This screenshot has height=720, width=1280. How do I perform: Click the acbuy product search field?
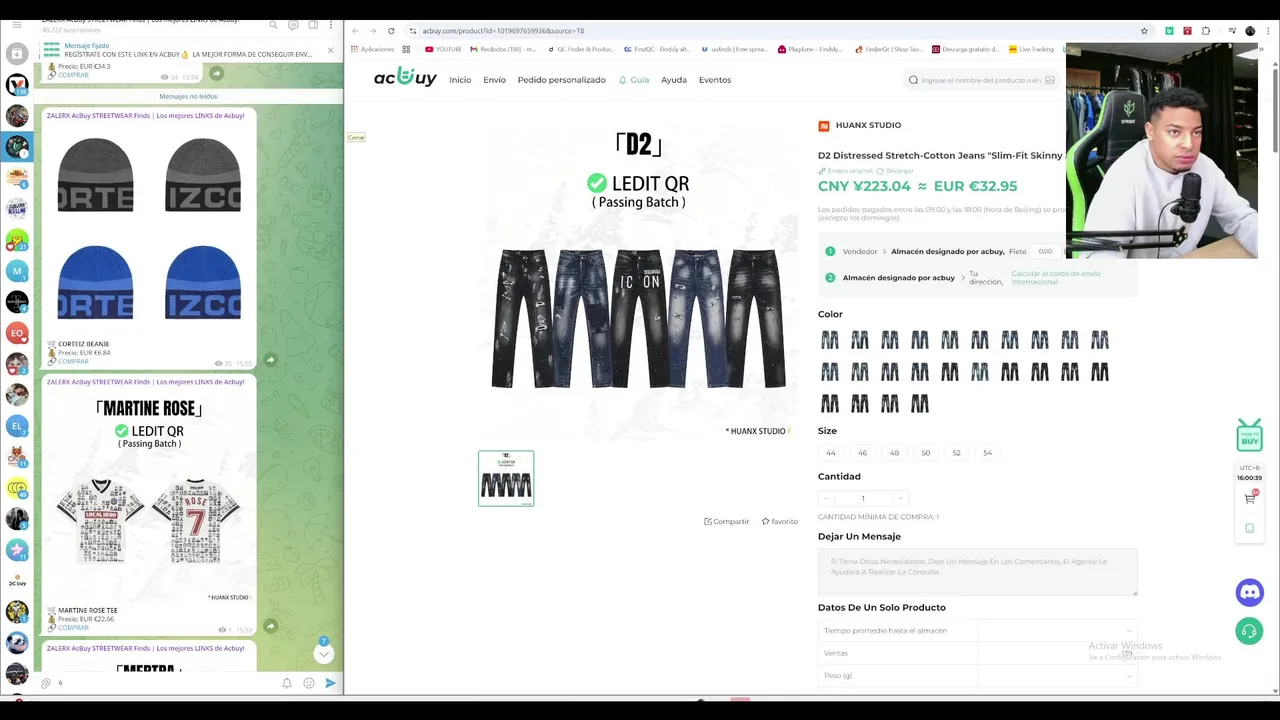pos(980,80)
